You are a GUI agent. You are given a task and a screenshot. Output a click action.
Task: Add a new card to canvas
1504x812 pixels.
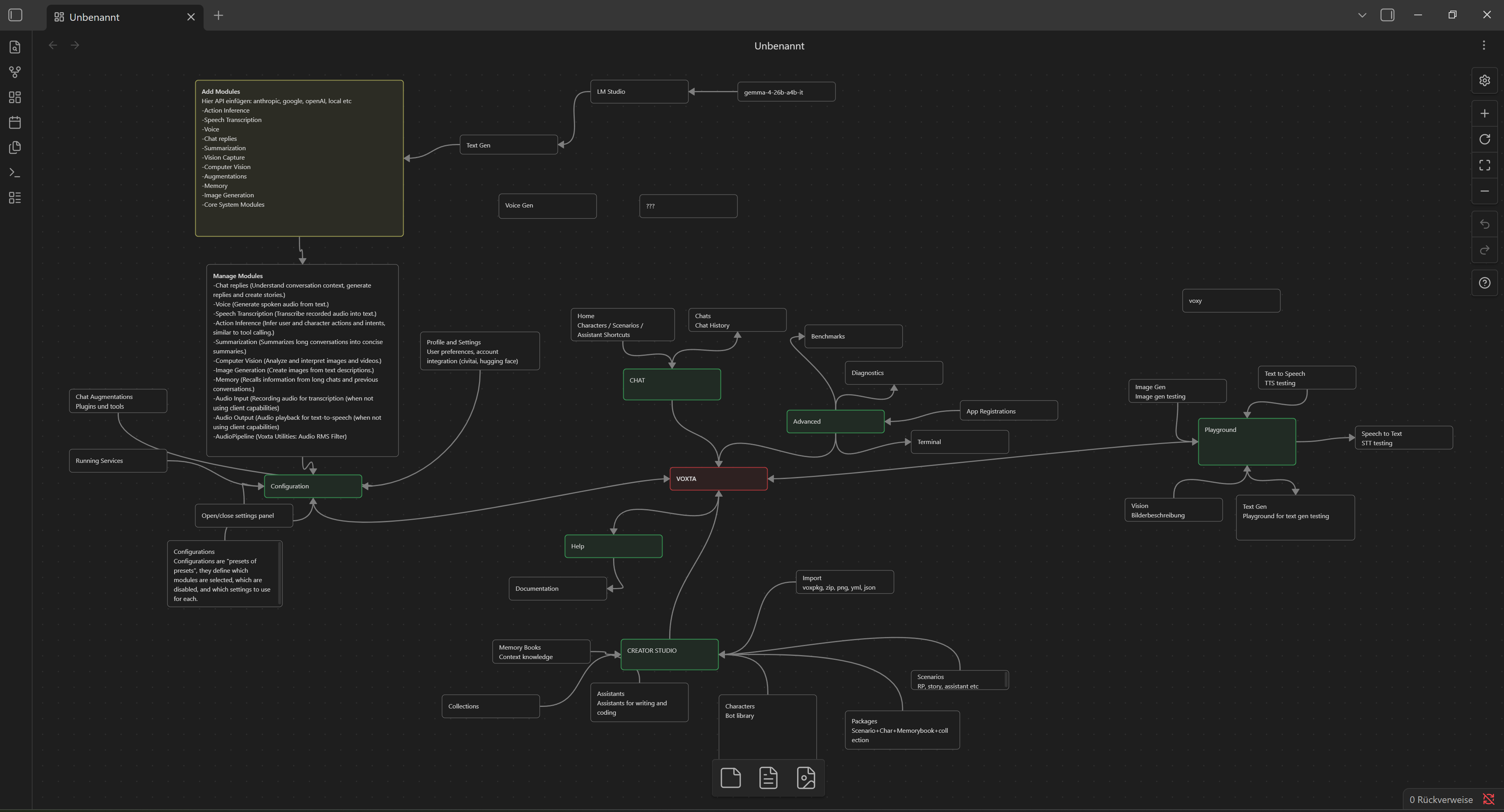click(730, 777)
